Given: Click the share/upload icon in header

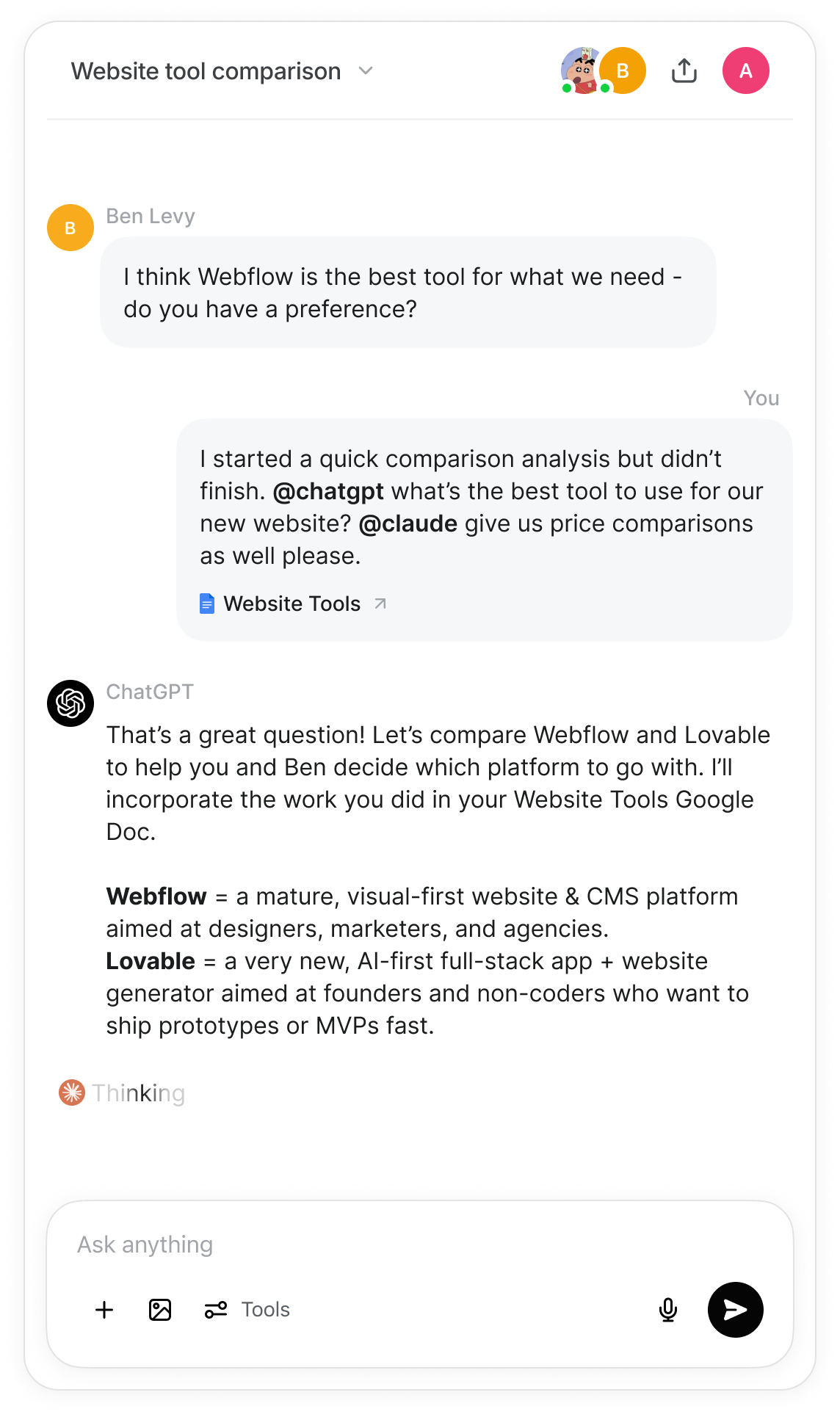Looking at the screenshot, I should click(x=684, y=71).
